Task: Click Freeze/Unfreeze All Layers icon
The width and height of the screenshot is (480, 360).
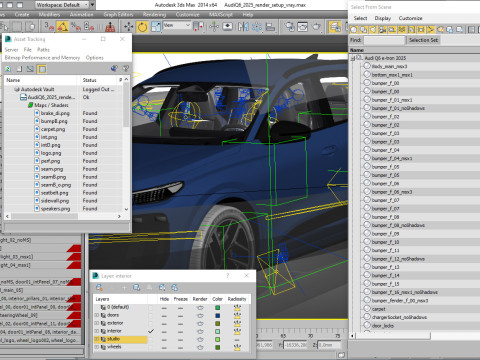Action: (x=174, y=287)
